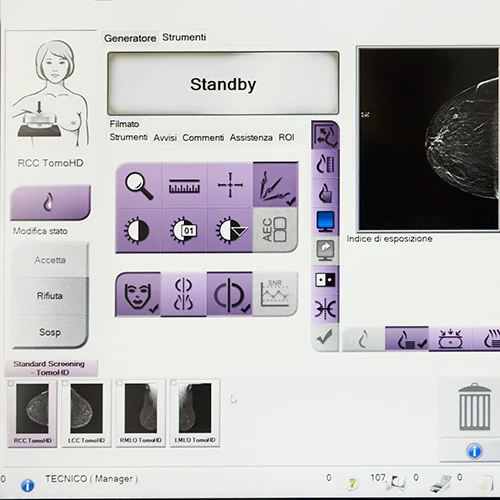Click the breast with ruler sidebar icon
The width and height of the screenshot is (500, 500).
pos(325,164)
